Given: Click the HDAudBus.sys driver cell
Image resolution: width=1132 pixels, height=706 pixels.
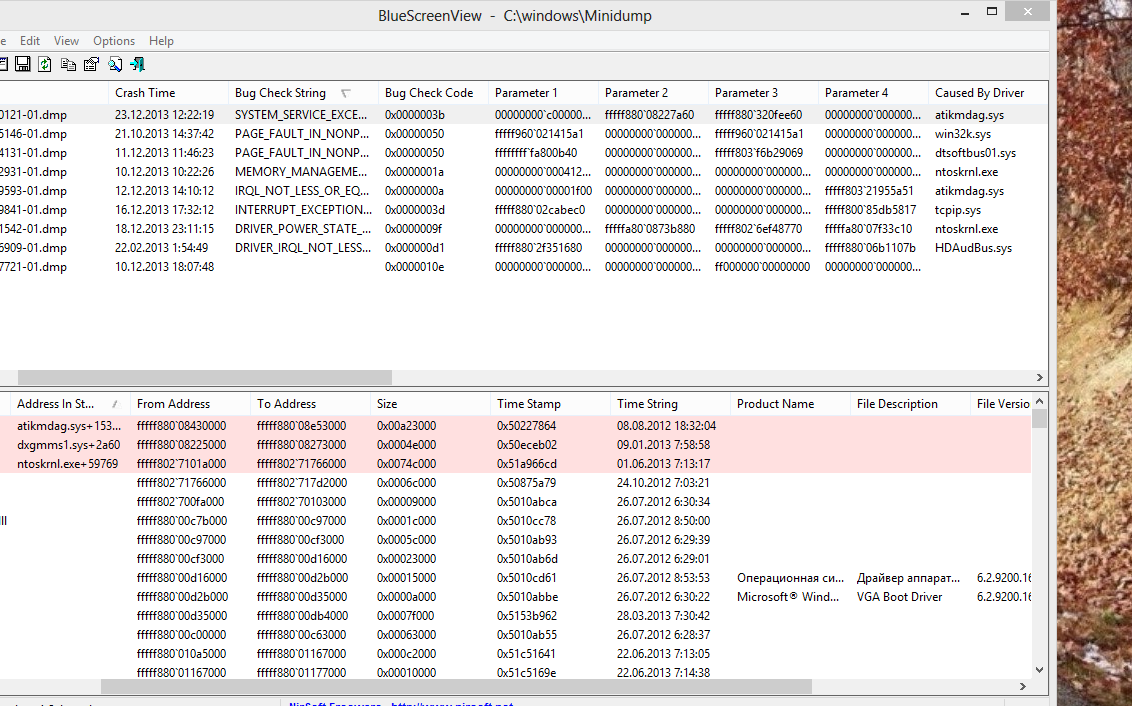Looking at the screenshot, I should [x=973, y=248].
